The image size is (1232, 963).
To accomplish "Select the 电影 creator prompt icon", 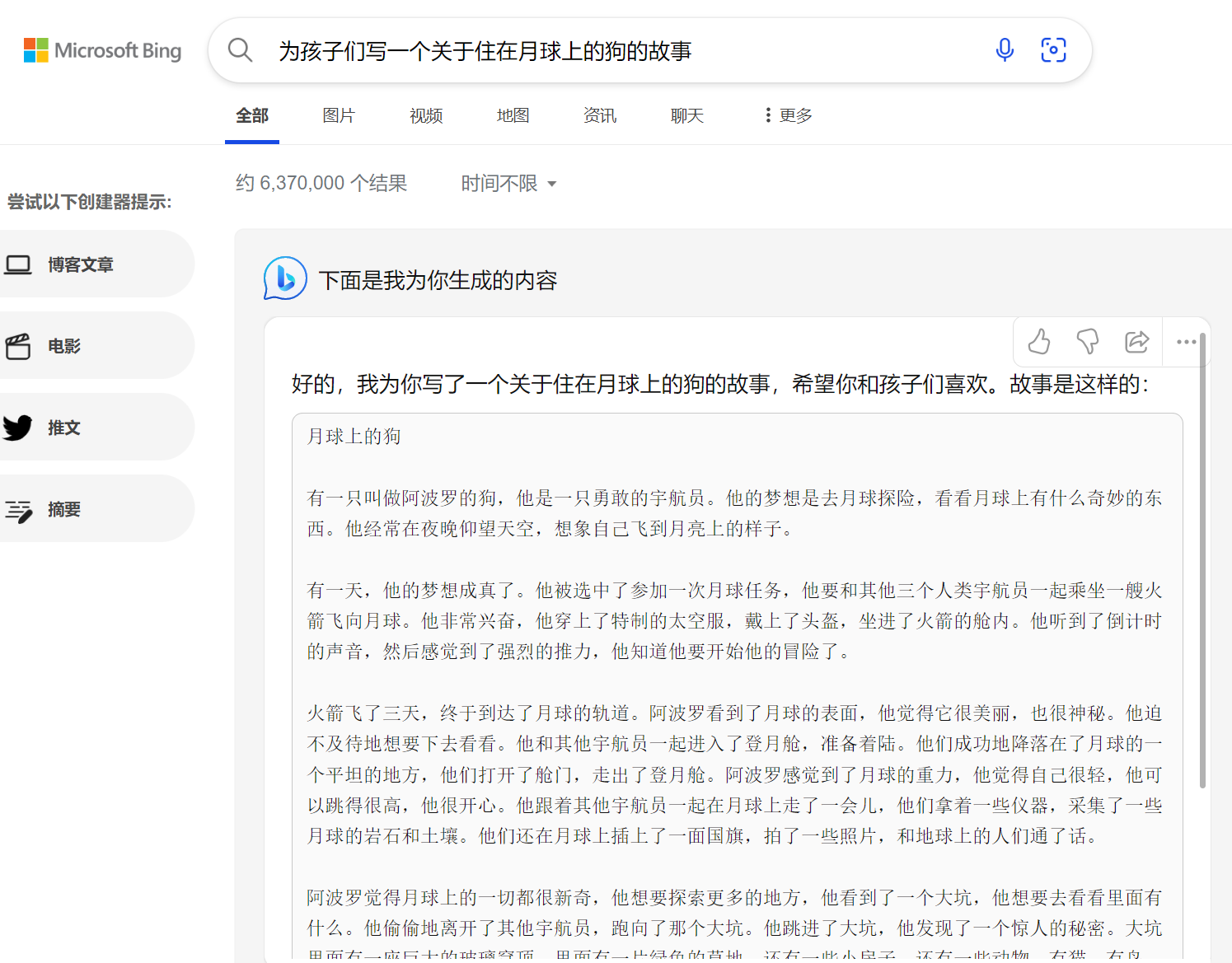I will [x=19, y=345].
